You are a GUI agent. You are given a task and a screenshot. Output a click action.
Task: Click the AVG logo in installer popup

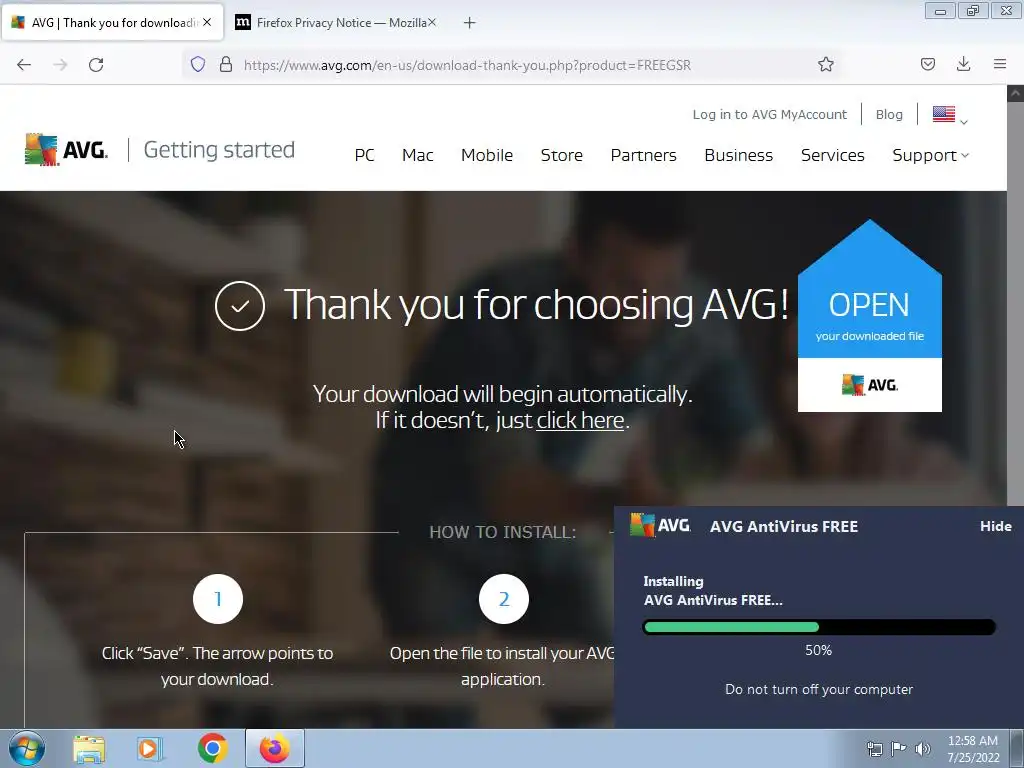point(660,525)
